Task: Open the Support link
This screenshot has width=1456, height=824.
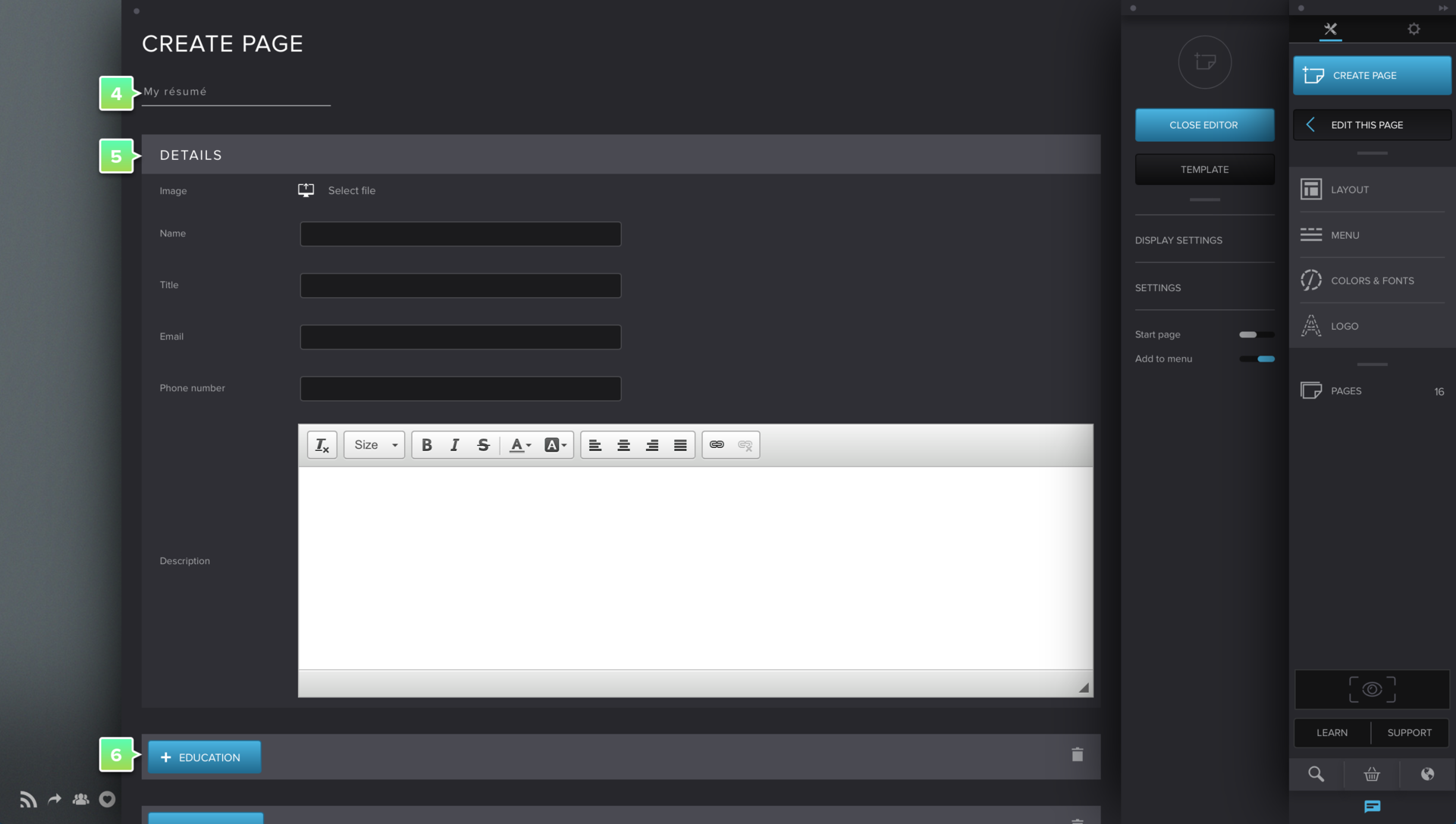Action: click(x=1410, y=733)
